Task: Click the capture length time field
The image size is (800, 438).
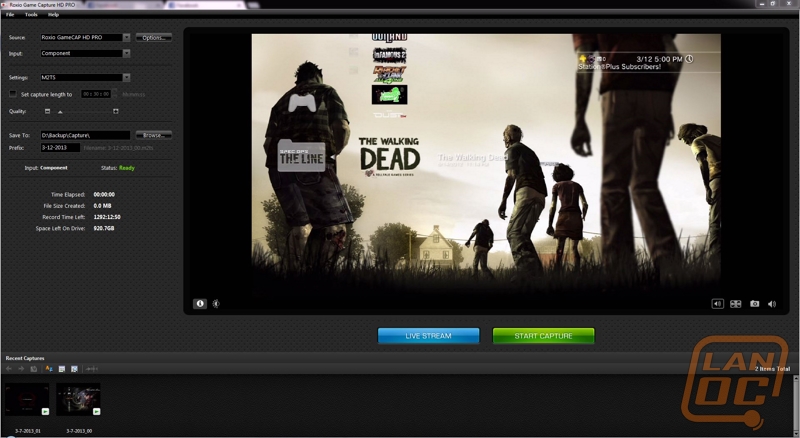Action: 96,94
